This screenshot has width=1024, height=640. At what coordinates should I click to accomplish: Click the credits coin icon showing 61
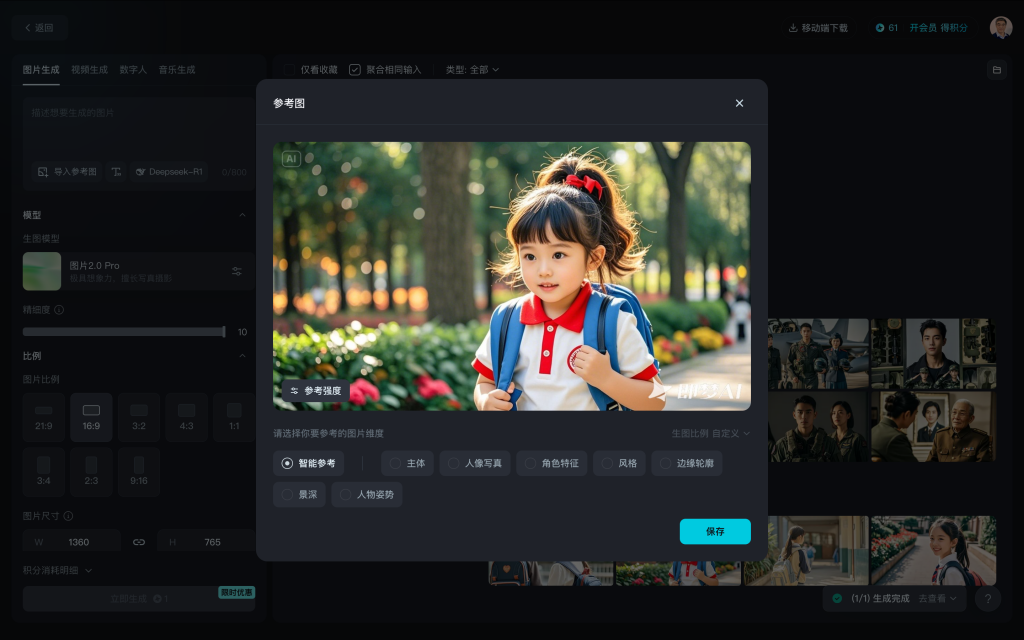[x=880, y=27]
